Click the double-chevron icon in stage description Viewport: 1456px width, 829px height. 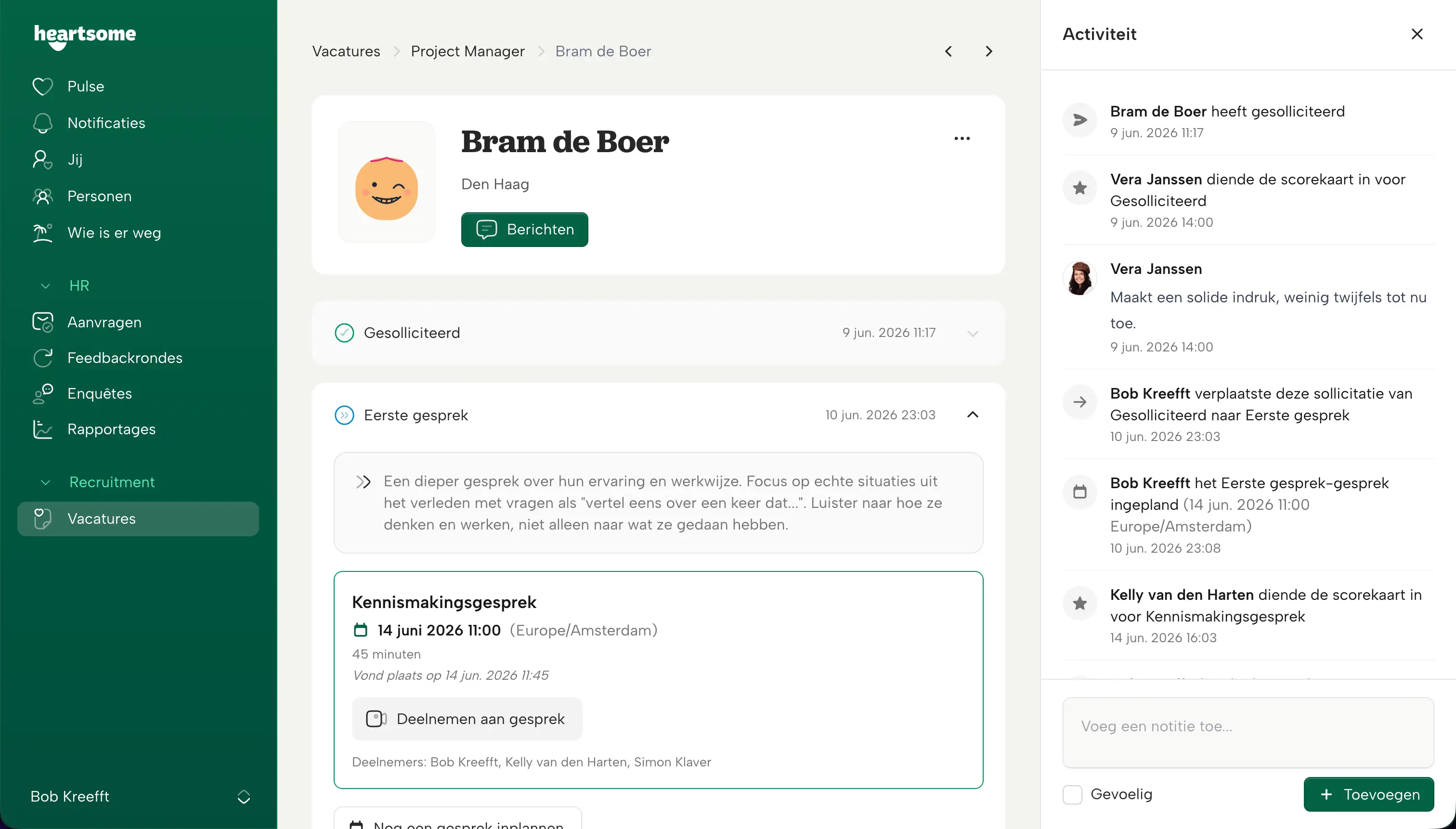coord(364,482)
